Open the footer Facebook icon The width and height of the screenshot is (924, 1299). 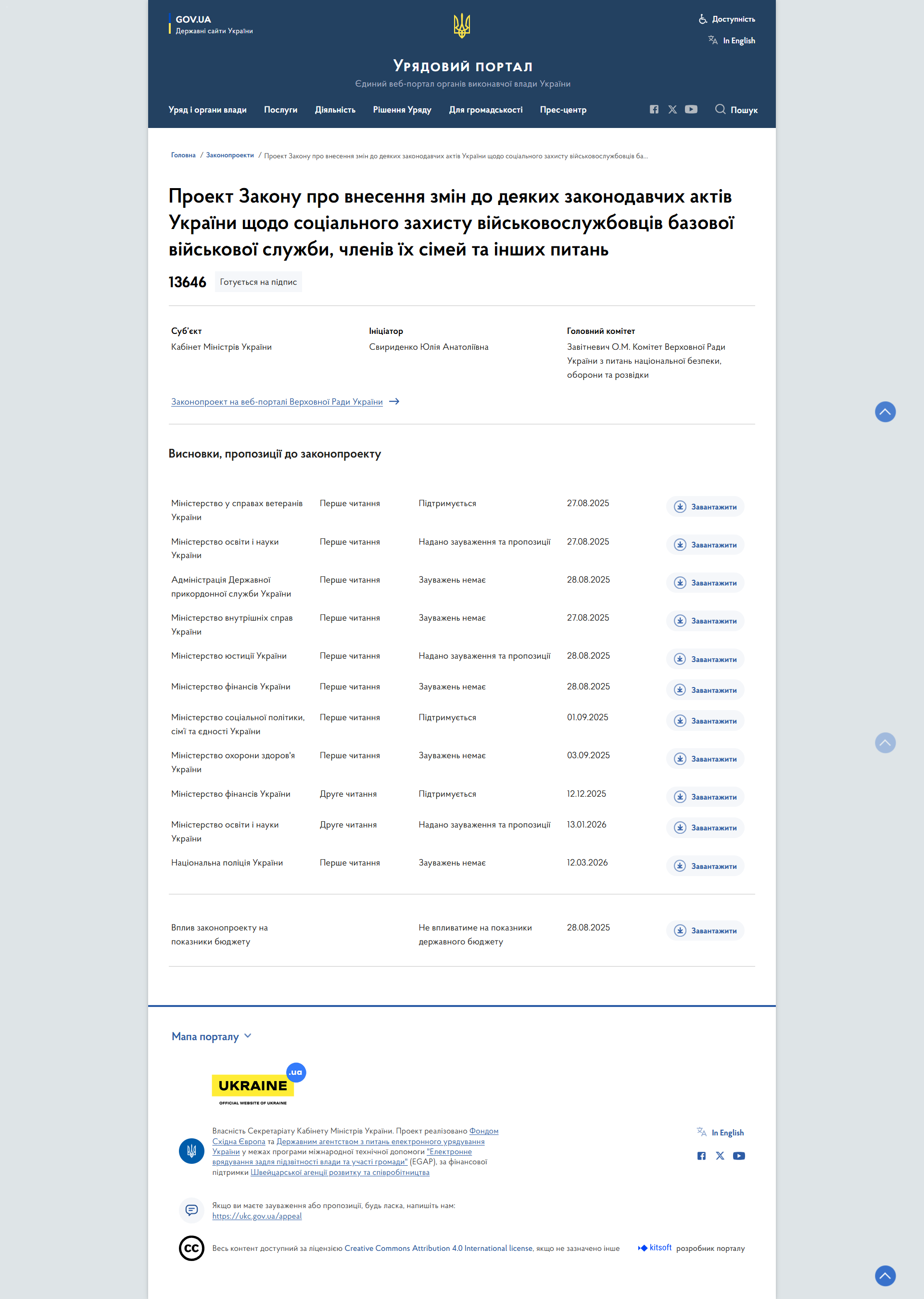coord(701,1156)
